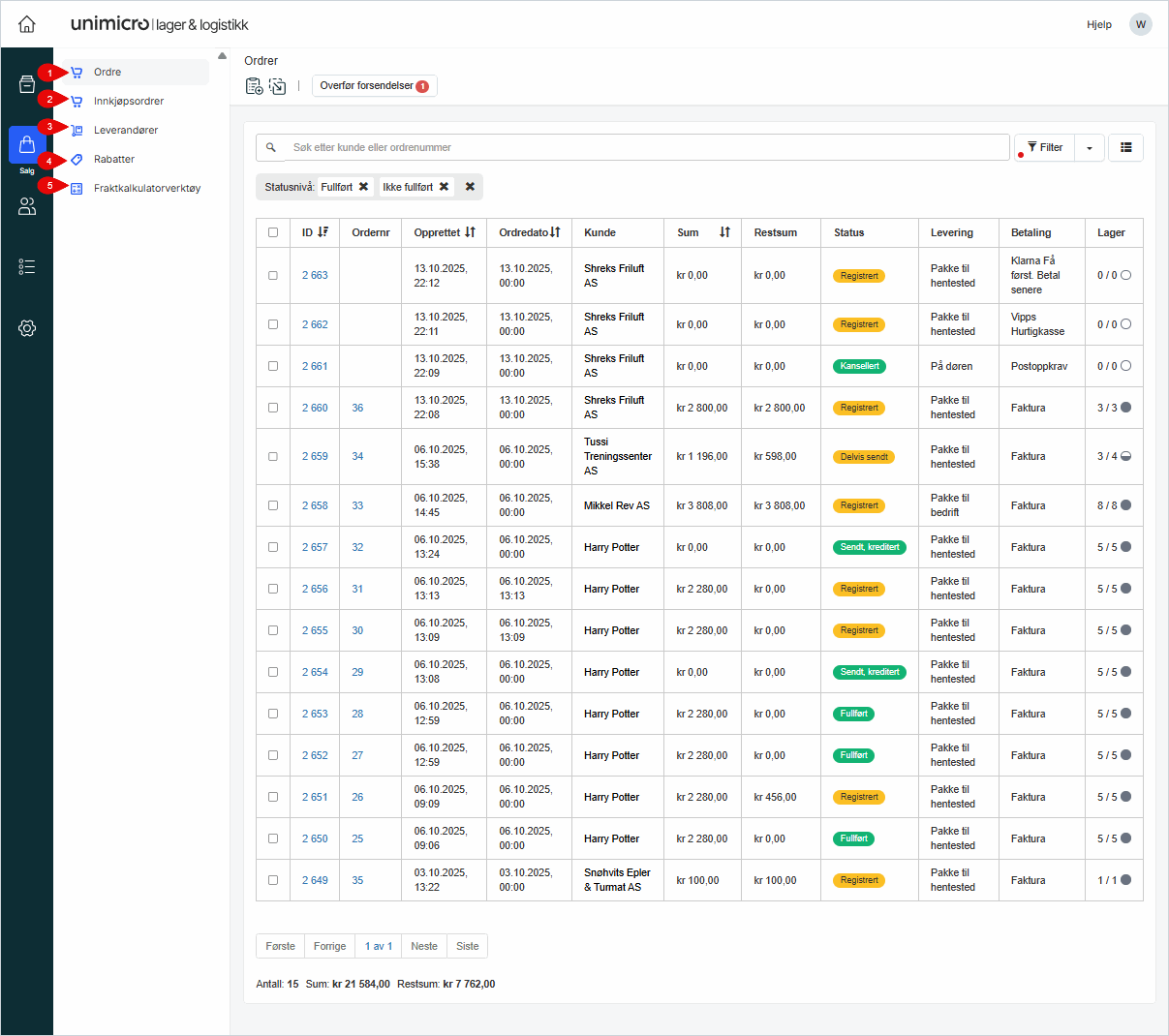Screen dimensions: 1169x1036
Task: Tick the select-all checkbox in the table header
Action: [273, 232]
